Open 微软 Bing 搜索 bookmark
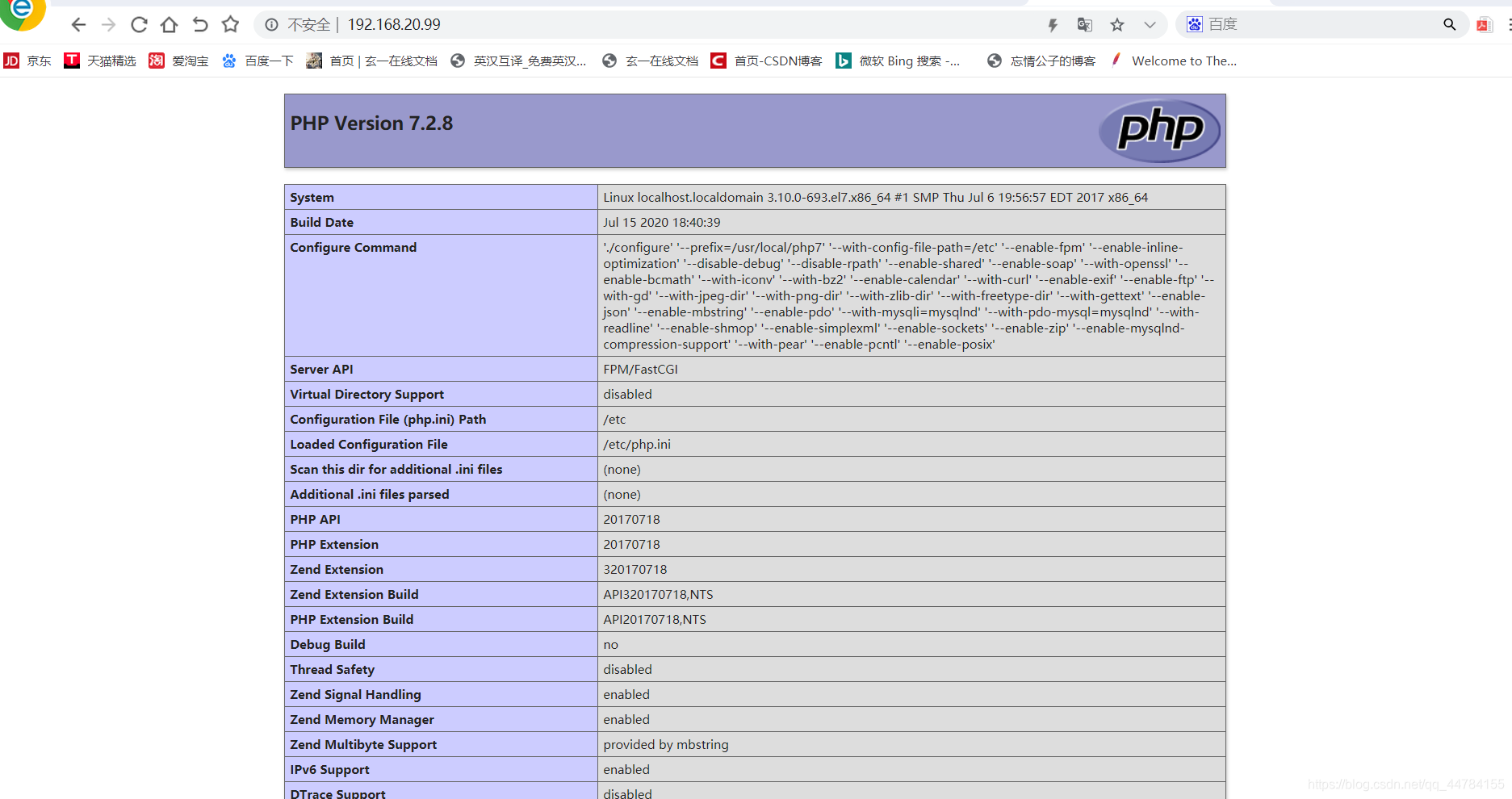1512x799 pixels. tap(898, 61)
